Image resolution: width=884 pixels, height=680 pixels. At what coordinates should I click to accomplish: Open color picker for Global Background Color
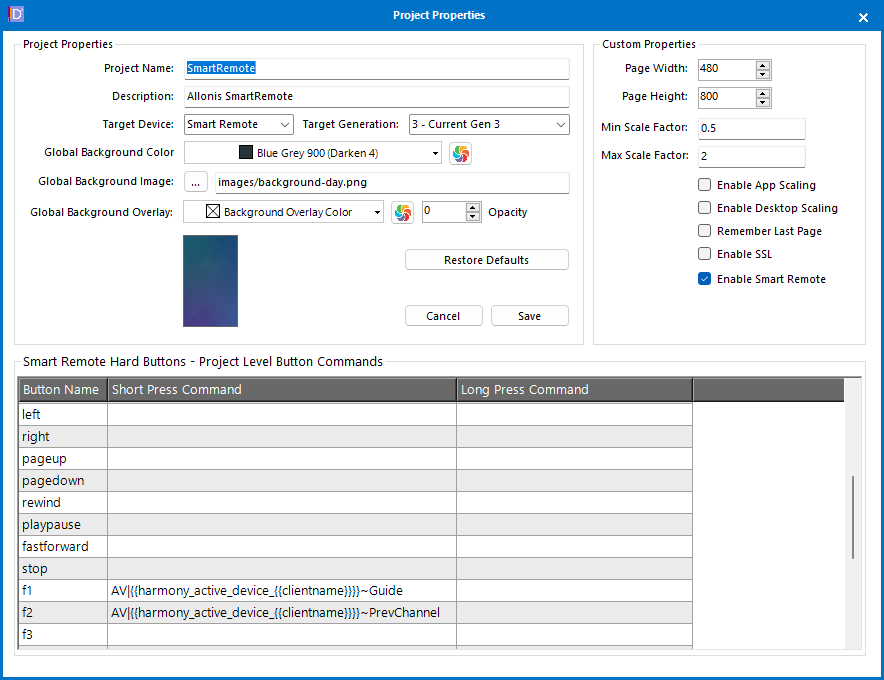click(x=460, y=153)
